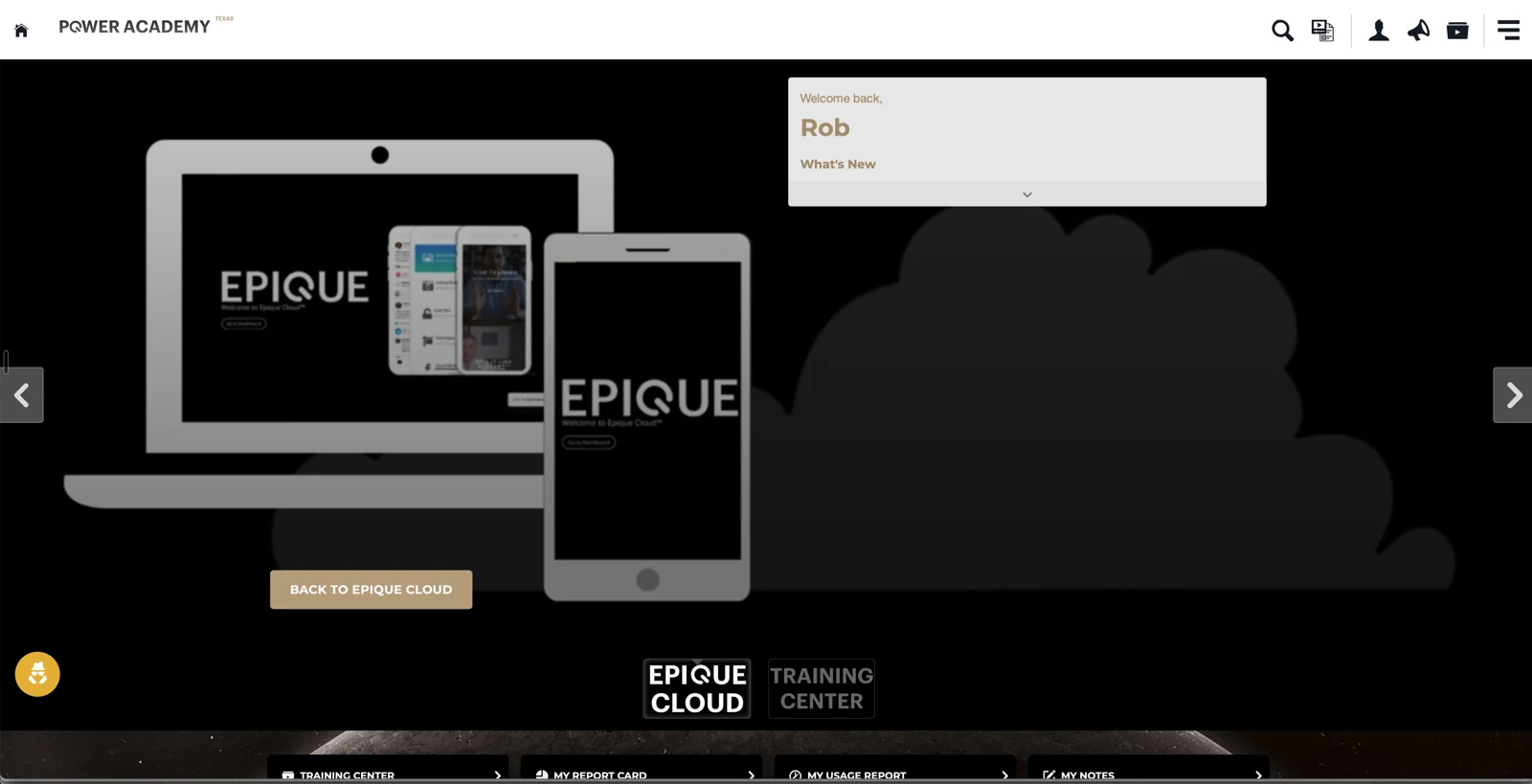Select the Training Center tab
1532x784 pixels.
(822, 688)
